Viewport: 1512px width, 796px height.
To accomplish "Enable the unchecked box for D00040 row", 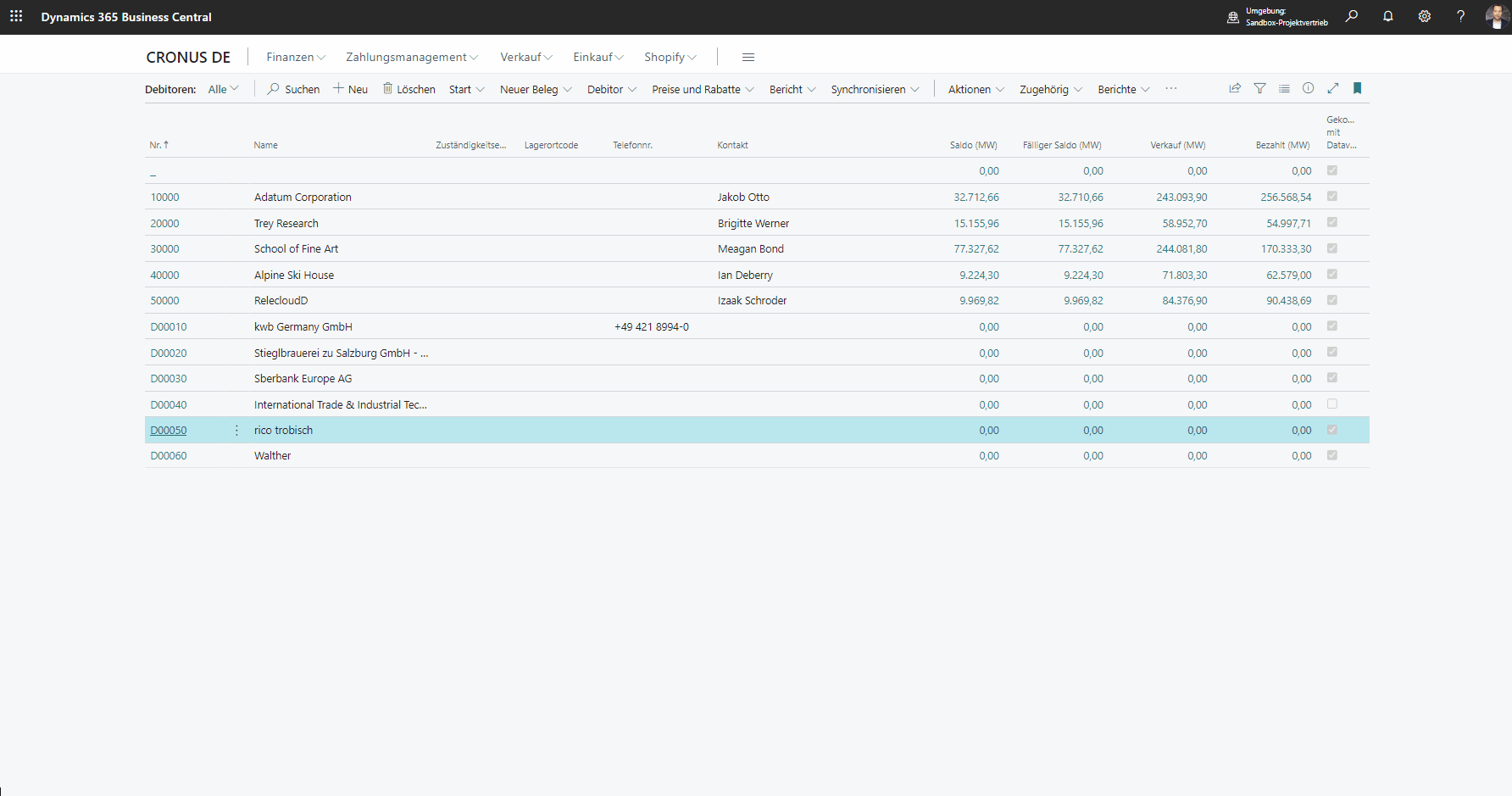I will 1332,404.
